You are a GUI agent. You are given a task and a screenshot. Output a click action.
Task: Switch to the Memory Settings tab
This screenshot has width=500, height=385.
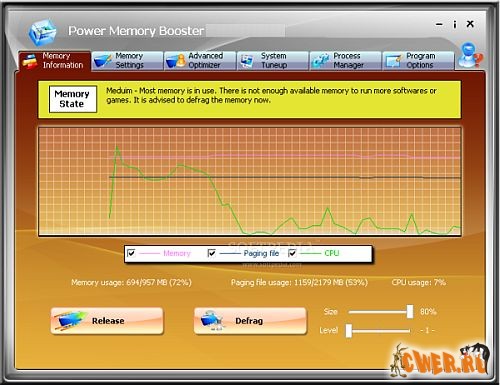128,61
